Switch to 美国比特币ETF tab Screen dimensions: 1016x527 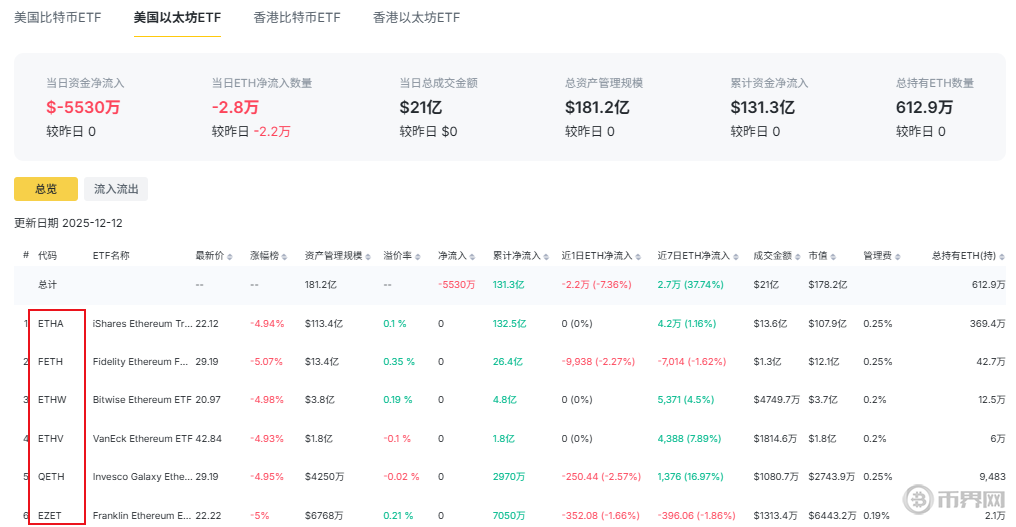(x=58, y=18)
